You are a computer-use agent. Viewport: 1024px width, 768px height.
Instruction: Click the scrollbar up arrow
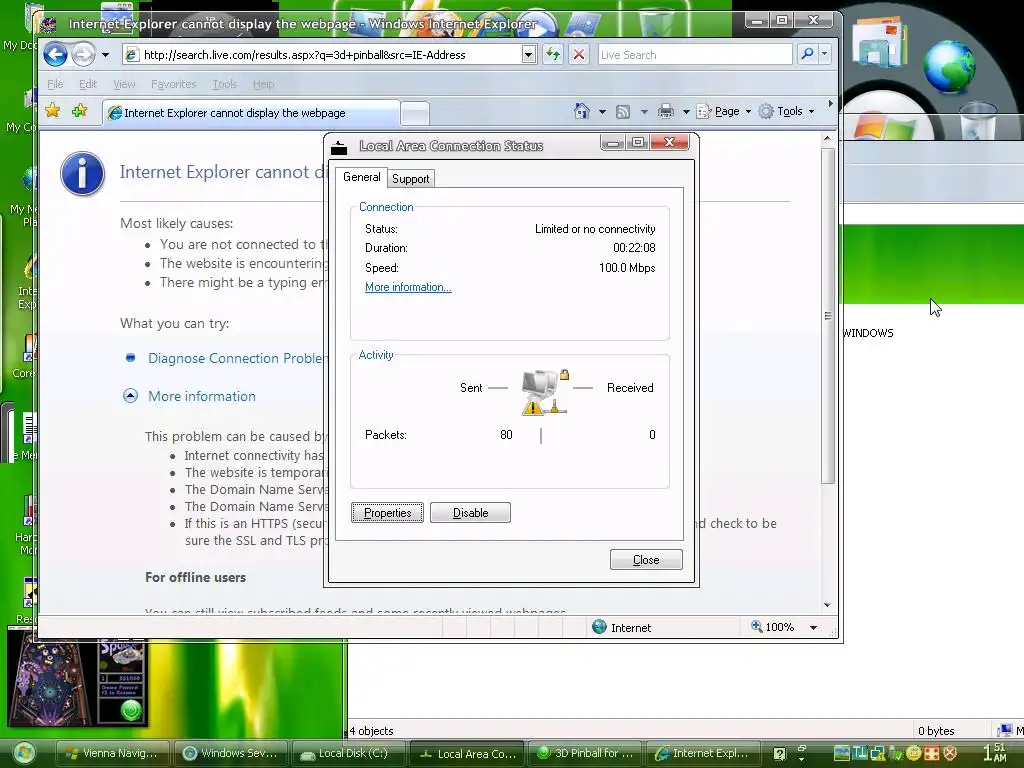pos(827,138)
